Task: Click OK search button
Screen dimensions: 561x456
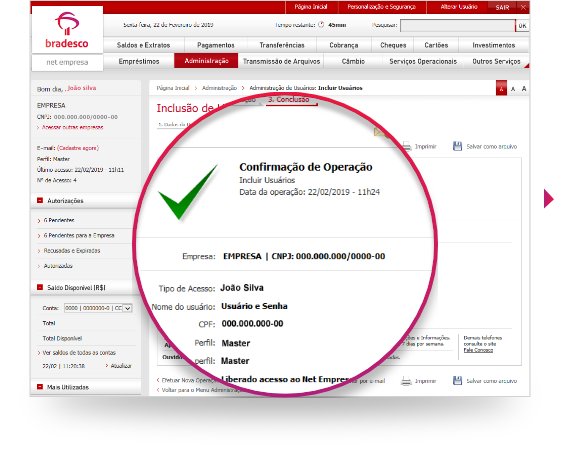Action: tap(522, 26)
